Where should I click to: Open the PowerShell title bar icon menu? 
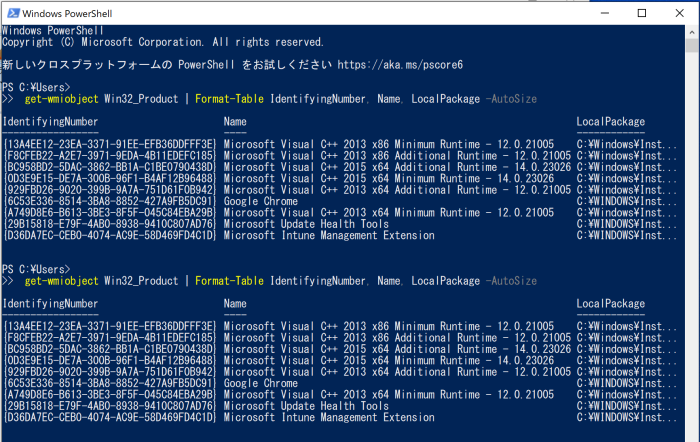point(13,13)
